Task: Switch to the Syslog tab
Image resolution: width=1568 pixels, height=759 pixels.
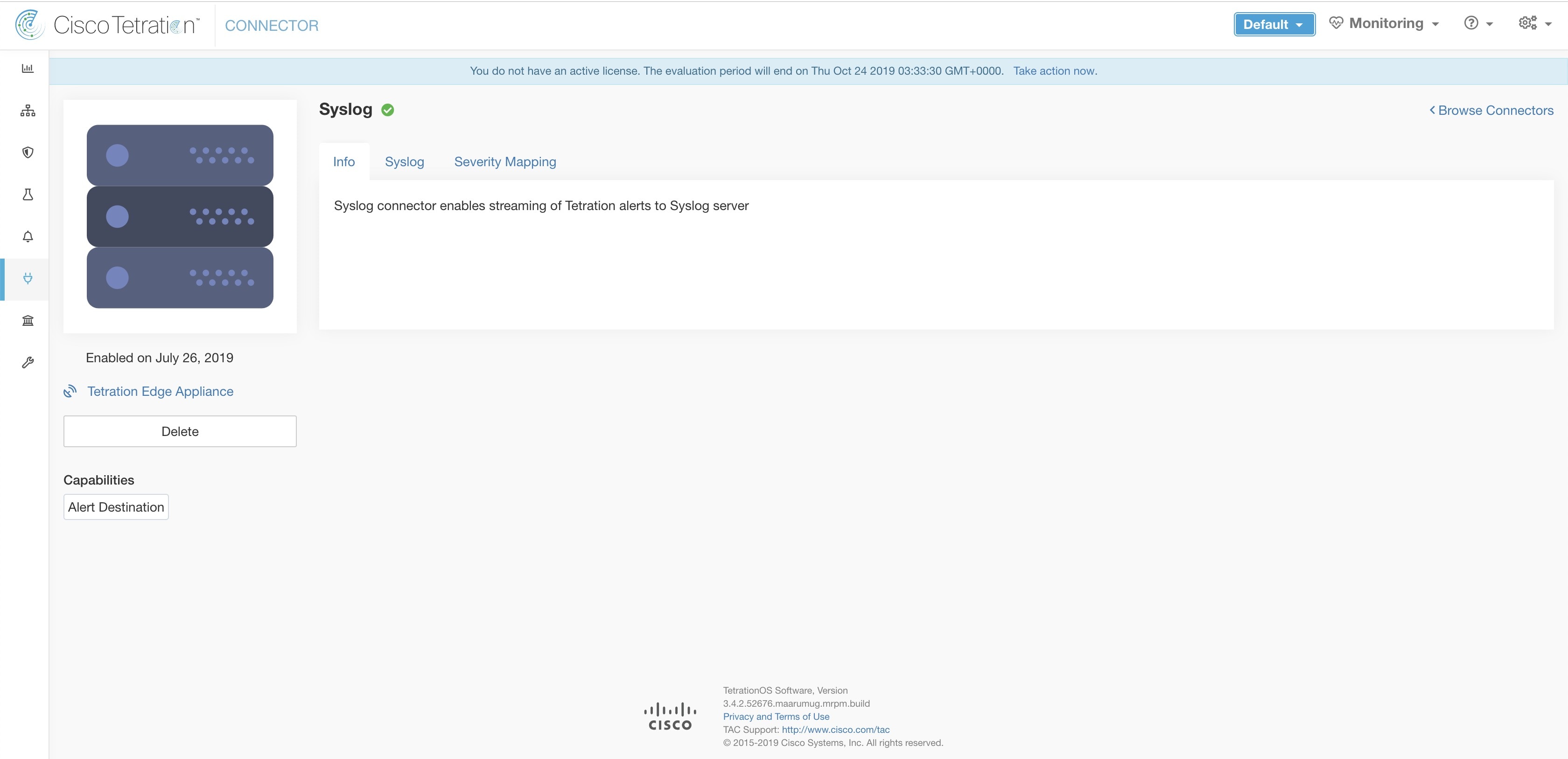Action: [x=405, y=161]
